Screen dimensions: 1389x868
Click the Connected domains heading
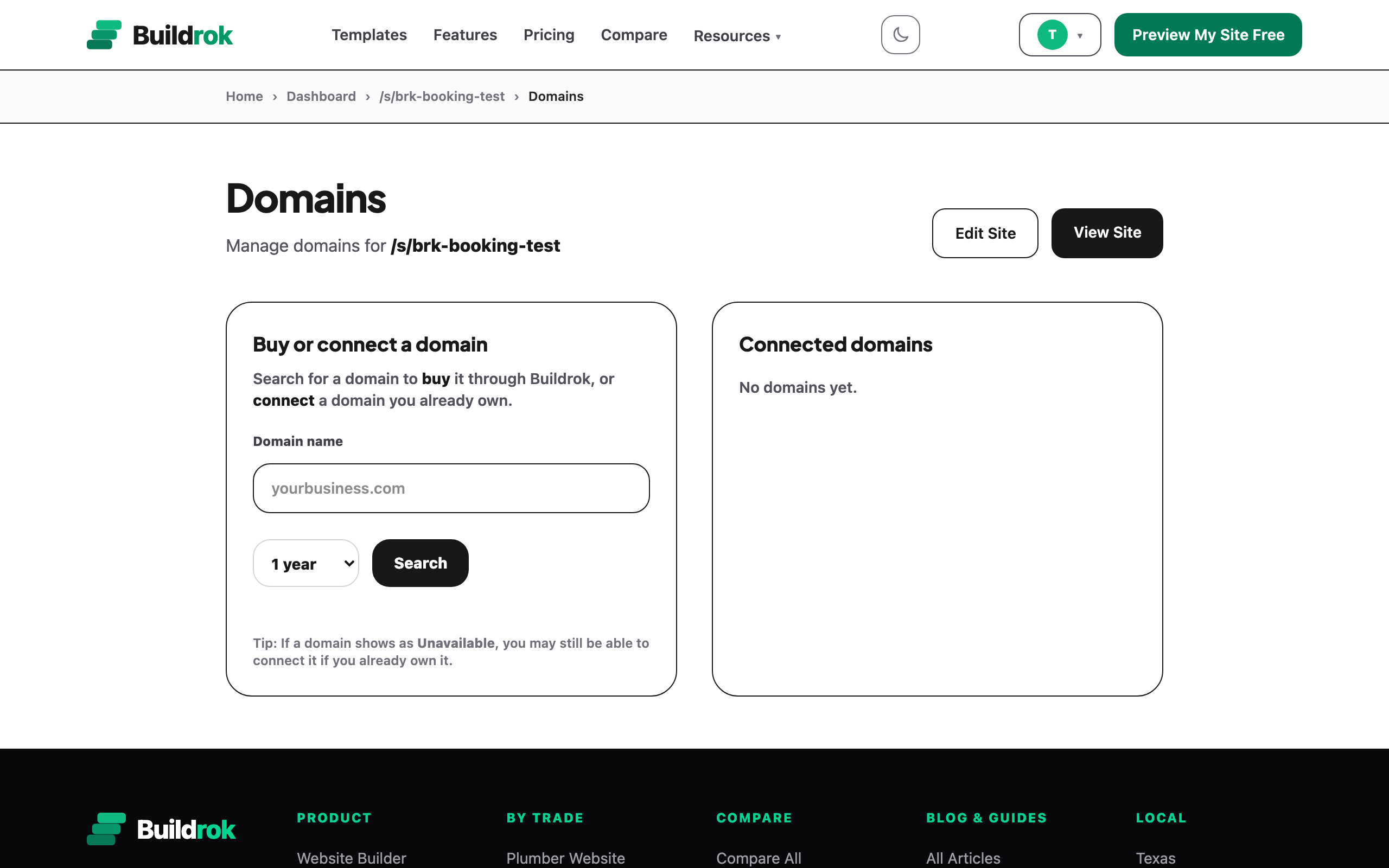pyautogui.click(x=836, y=344)
